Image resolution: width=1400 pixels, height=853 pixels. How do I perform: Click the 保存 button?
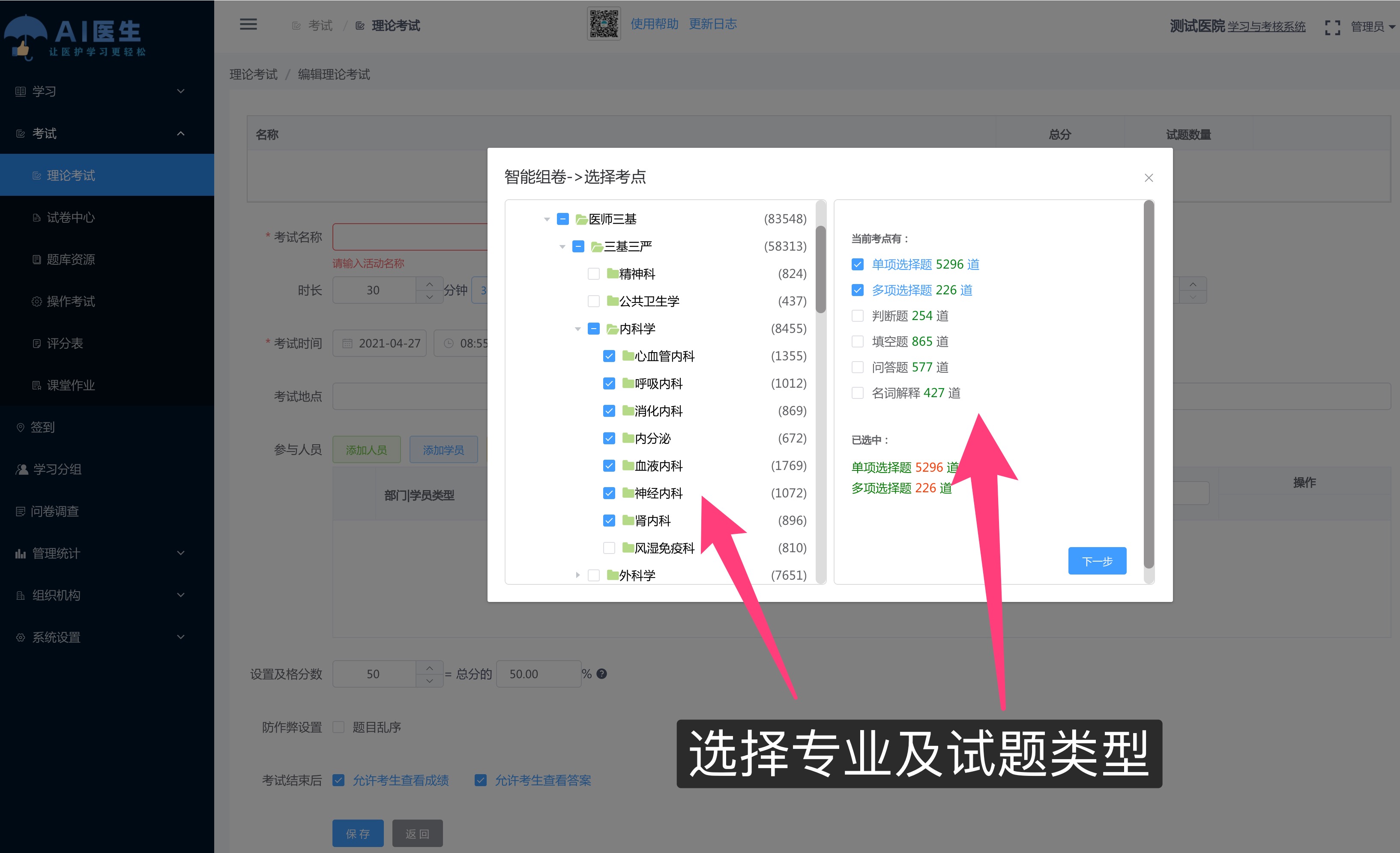[358, 833]
